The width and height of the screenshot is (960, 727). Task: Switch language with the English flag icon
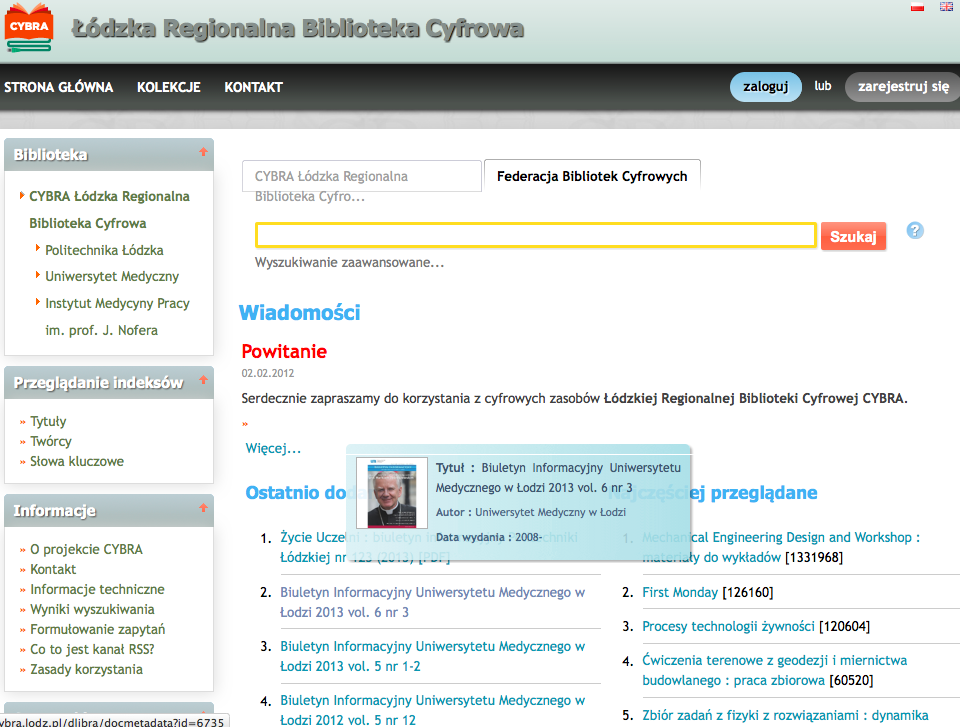click(x=947, y=7)
